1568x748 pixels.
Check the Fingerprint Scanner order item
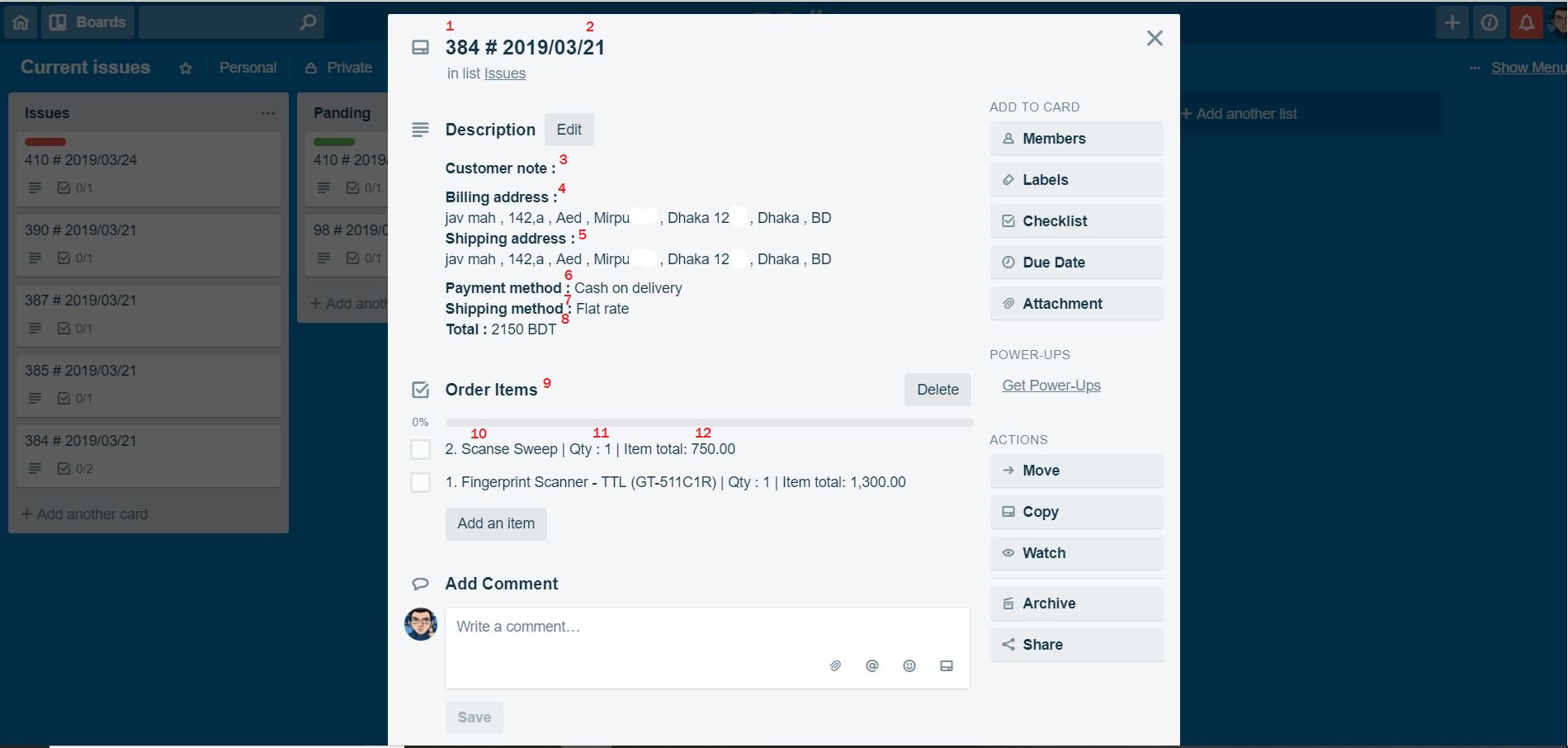[421, 482]
